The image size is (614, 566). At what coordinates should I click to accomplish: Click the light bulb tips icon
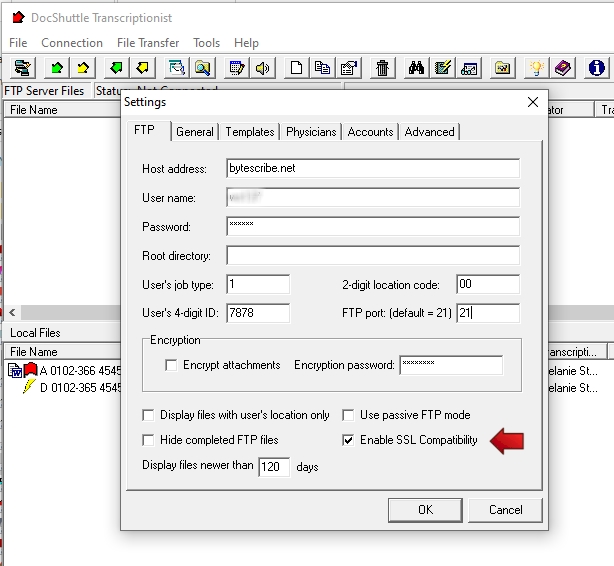[x=536, y=68]
